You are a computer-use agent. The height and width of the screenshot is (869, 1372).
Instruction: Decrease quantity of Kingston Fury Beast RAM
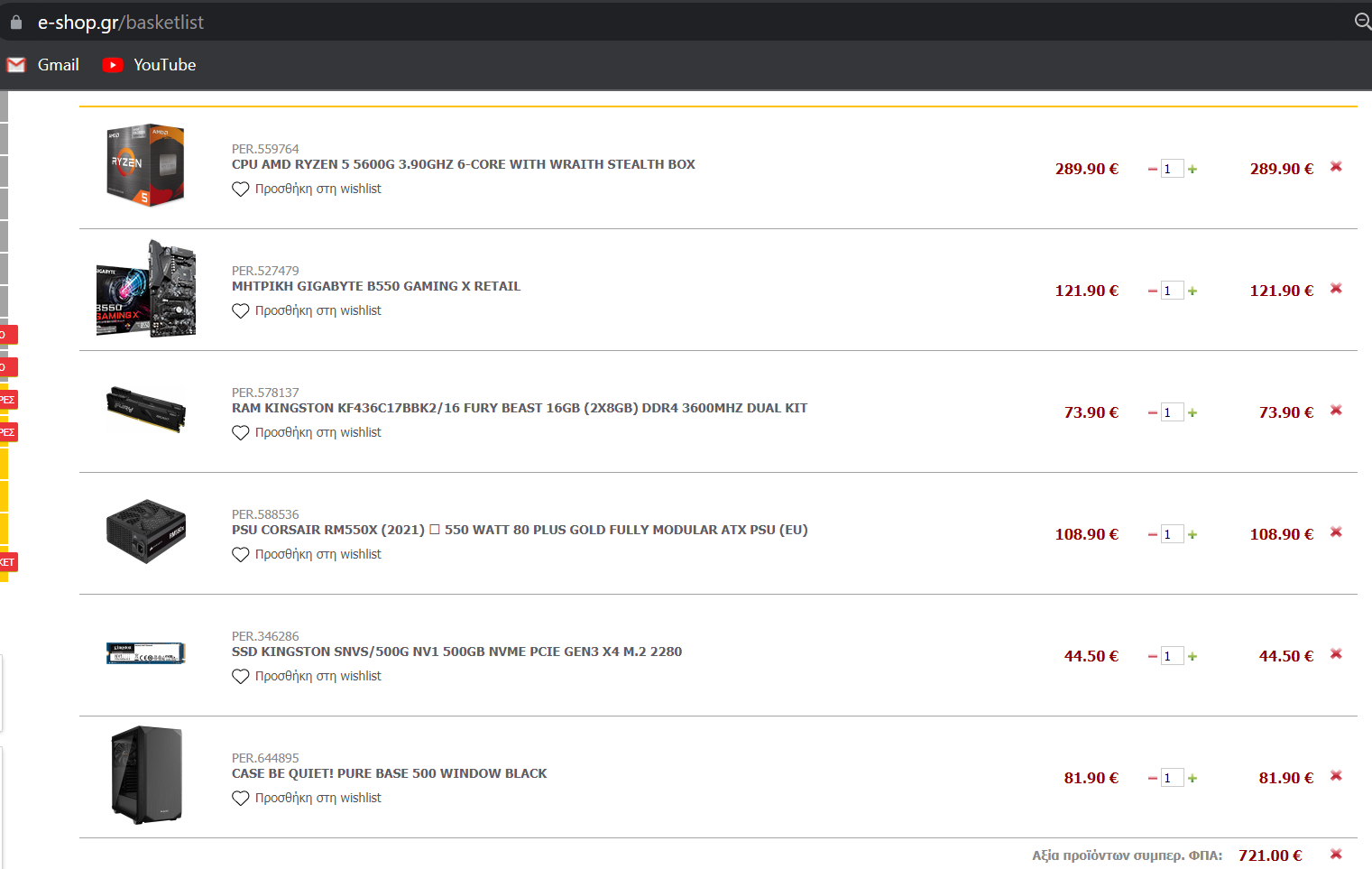click(x=1152, y=413)
